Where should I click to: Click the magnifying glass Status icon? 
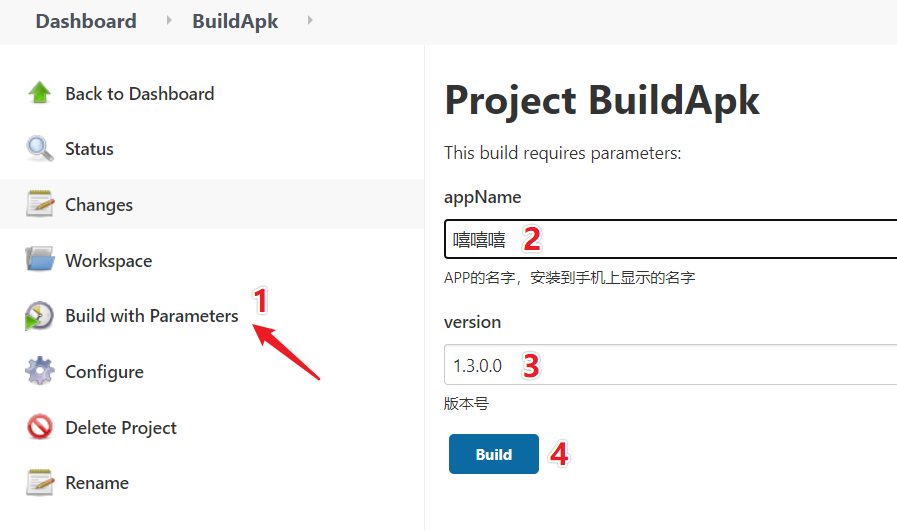click(x=39, y=149)
